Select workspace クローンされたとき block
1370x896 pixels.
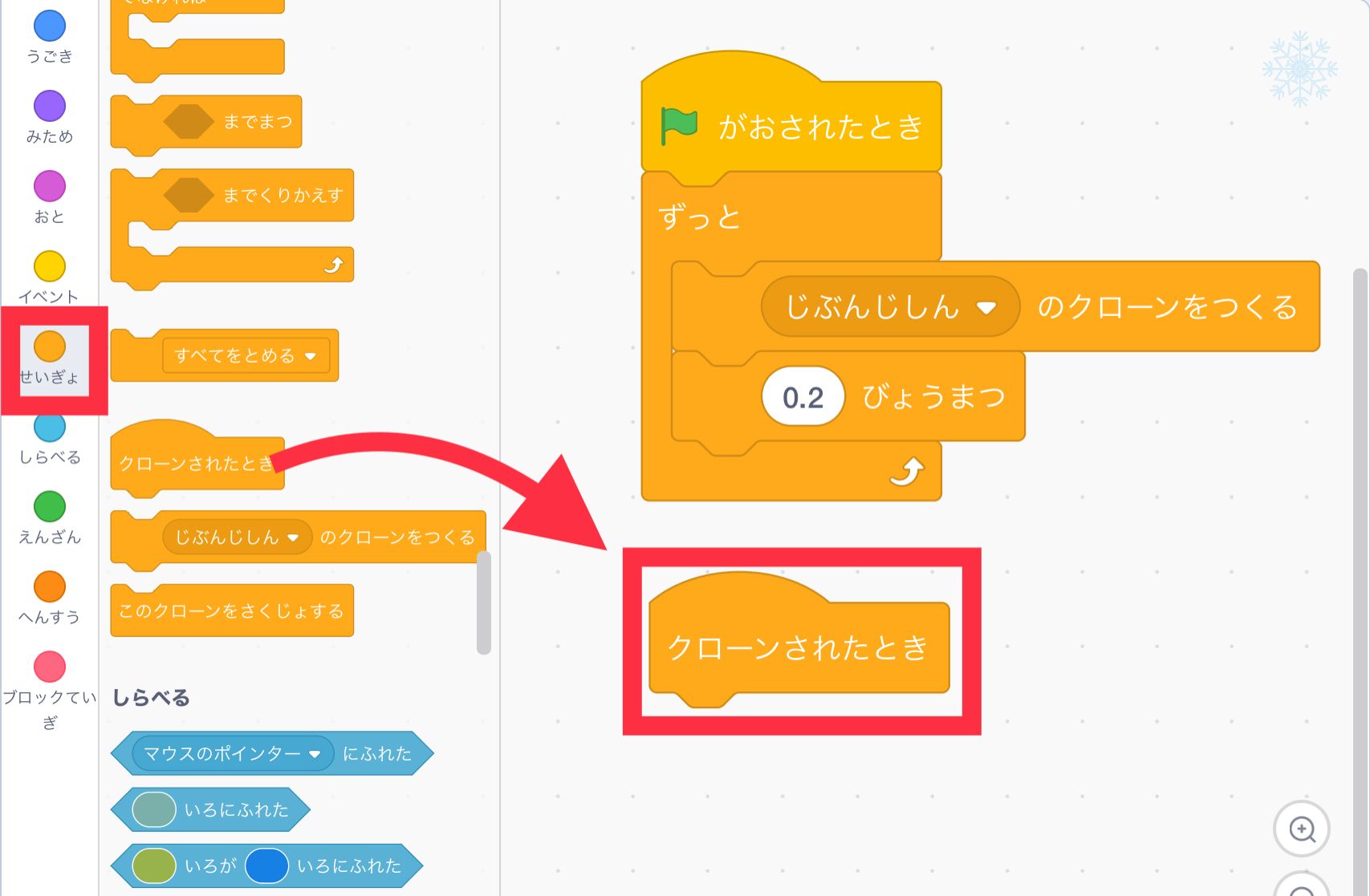click(799, 642)
